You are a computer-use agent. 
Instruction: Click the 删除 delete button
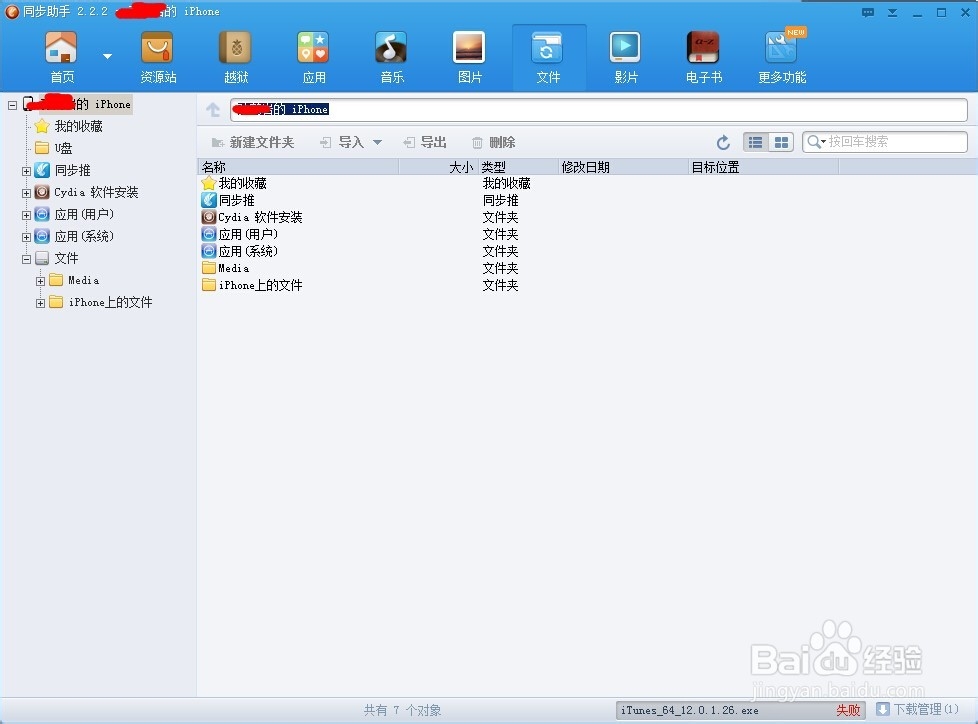(x=493, y=142)
